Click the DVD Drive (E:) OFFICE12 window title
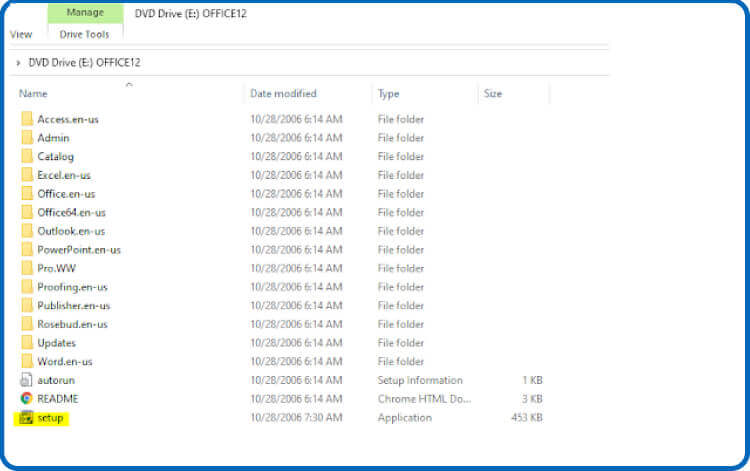 pyautogui.click(x=190, y=13)
